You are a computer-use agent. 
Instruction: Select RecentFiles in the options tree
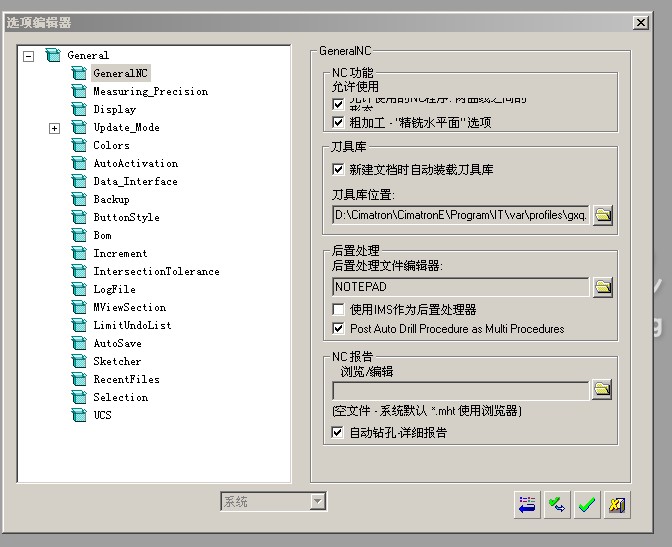coord(126,379)
